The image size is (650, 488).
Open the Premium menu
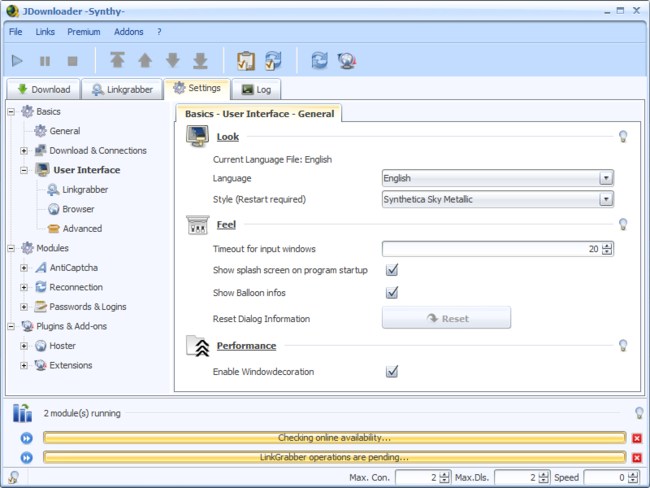[x=84, y=32]
